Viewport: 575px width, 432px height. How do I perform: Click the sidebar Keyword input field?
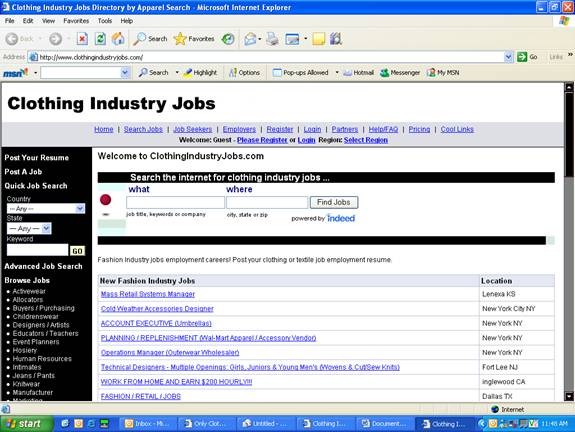(x=37, y=250)
